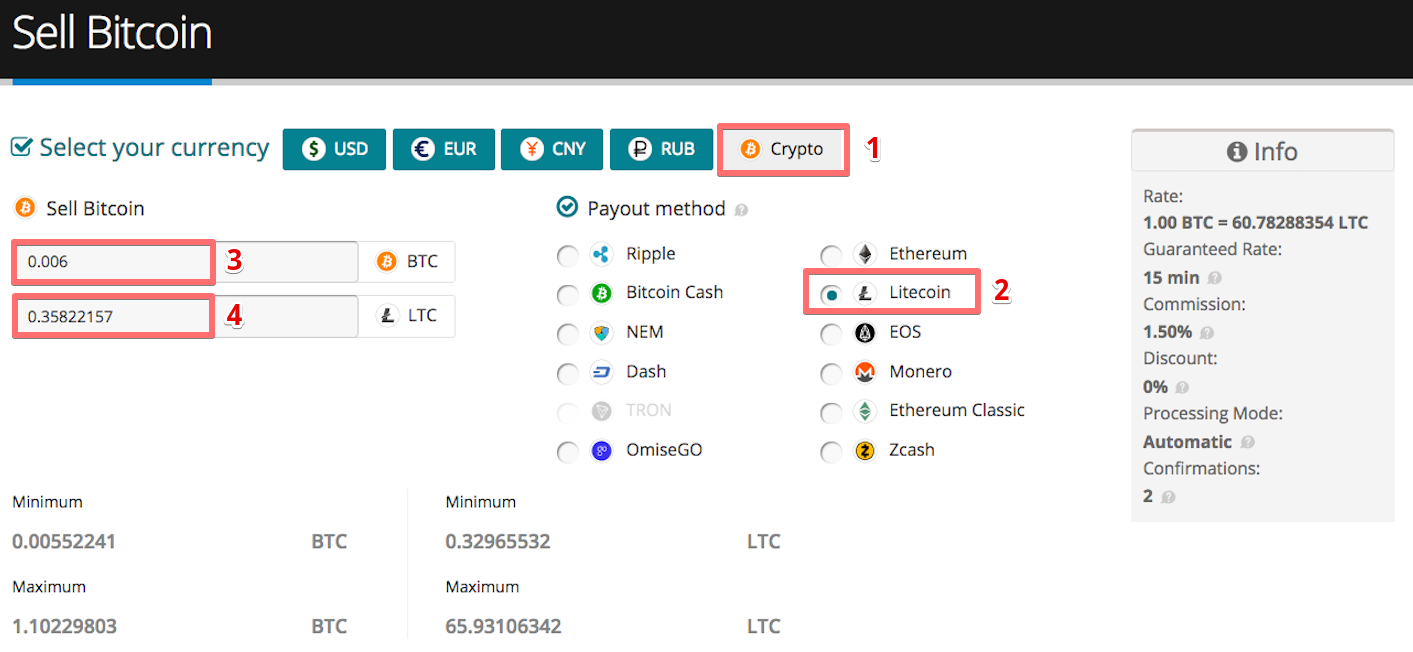
Task: Click the Monero logo icon
Action: click(x=864, y=372)
